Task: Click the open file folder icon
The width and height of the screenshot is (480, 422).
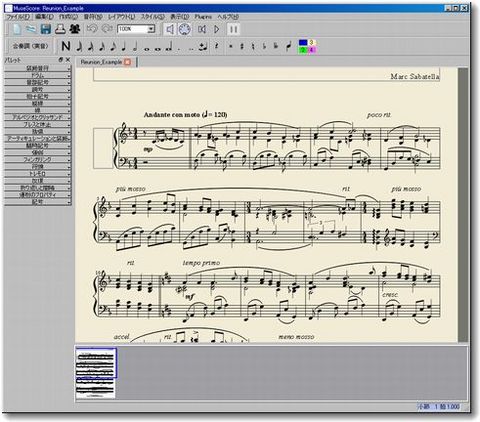Action: click(31, 29)
